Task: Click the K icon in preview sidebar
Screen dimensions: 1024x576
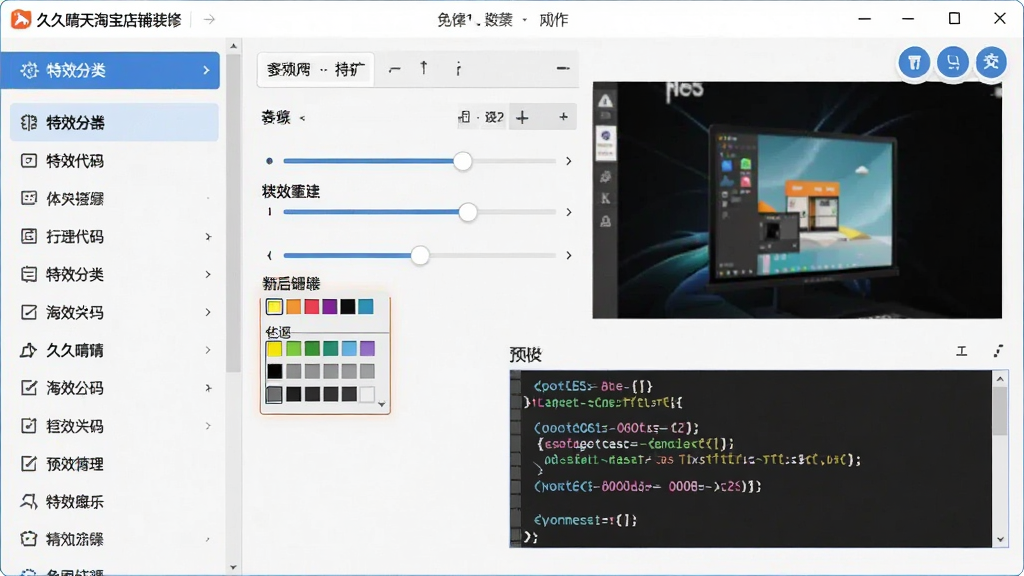Action: tap(605, 199)
